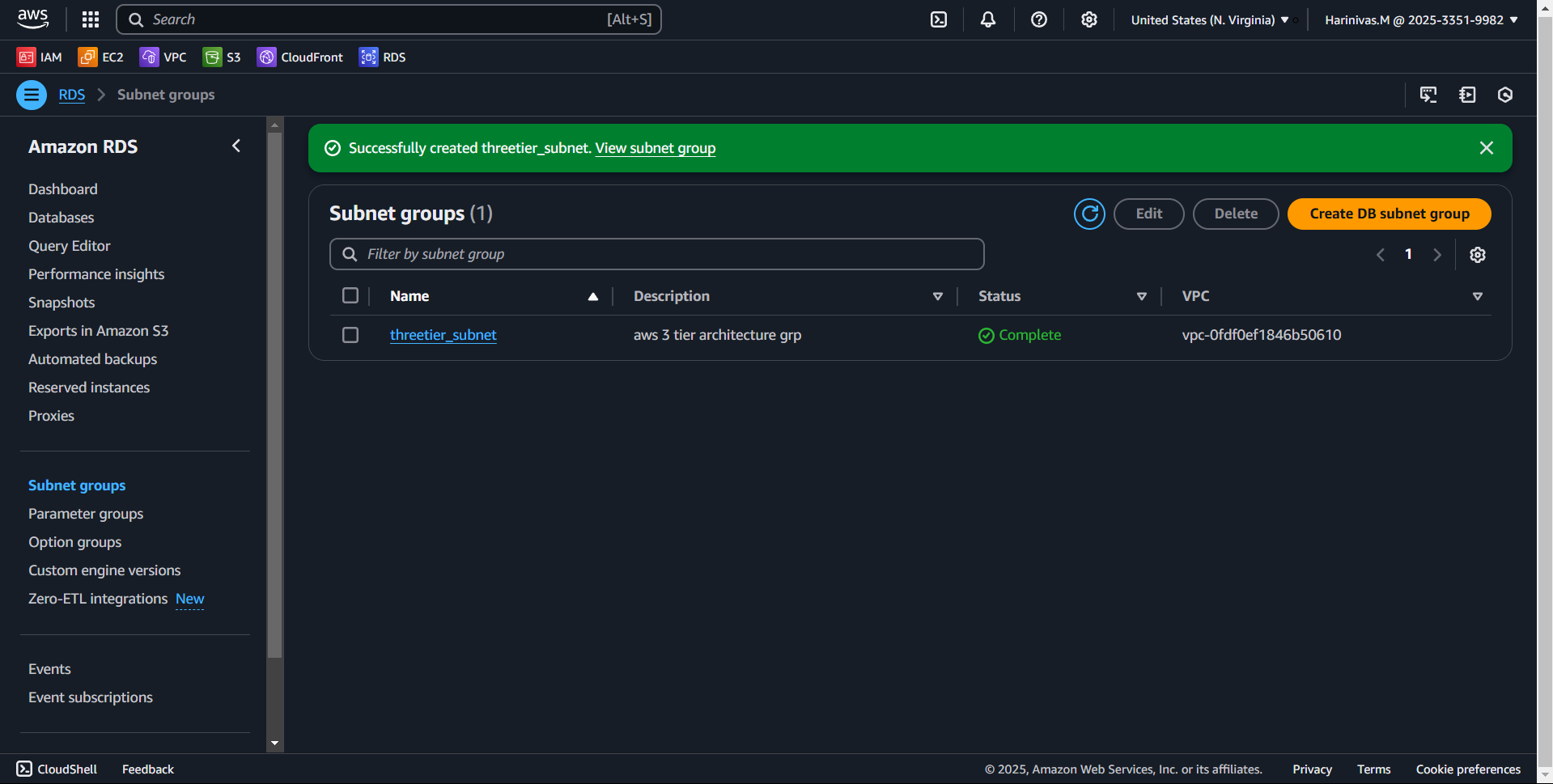Viewport: 1553px width, 784px height.
Task: Launch CloudShell from the top bar icon
Action: (939, 19)
